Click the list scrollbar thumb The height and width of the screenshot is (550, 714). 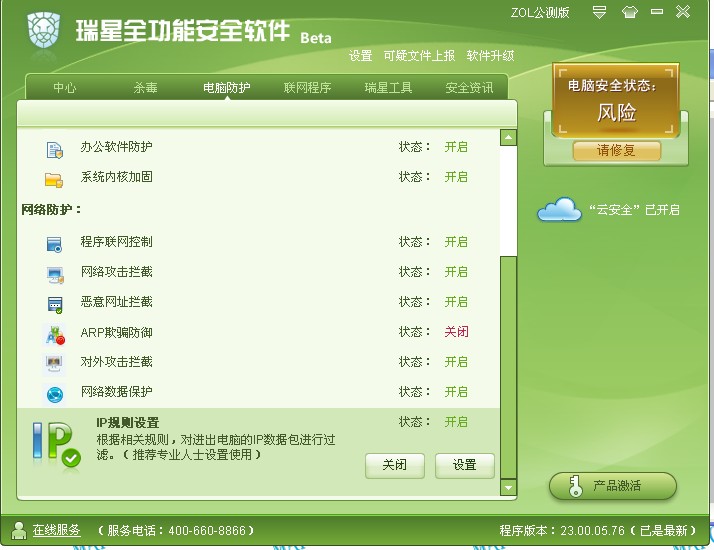[508, 367]
